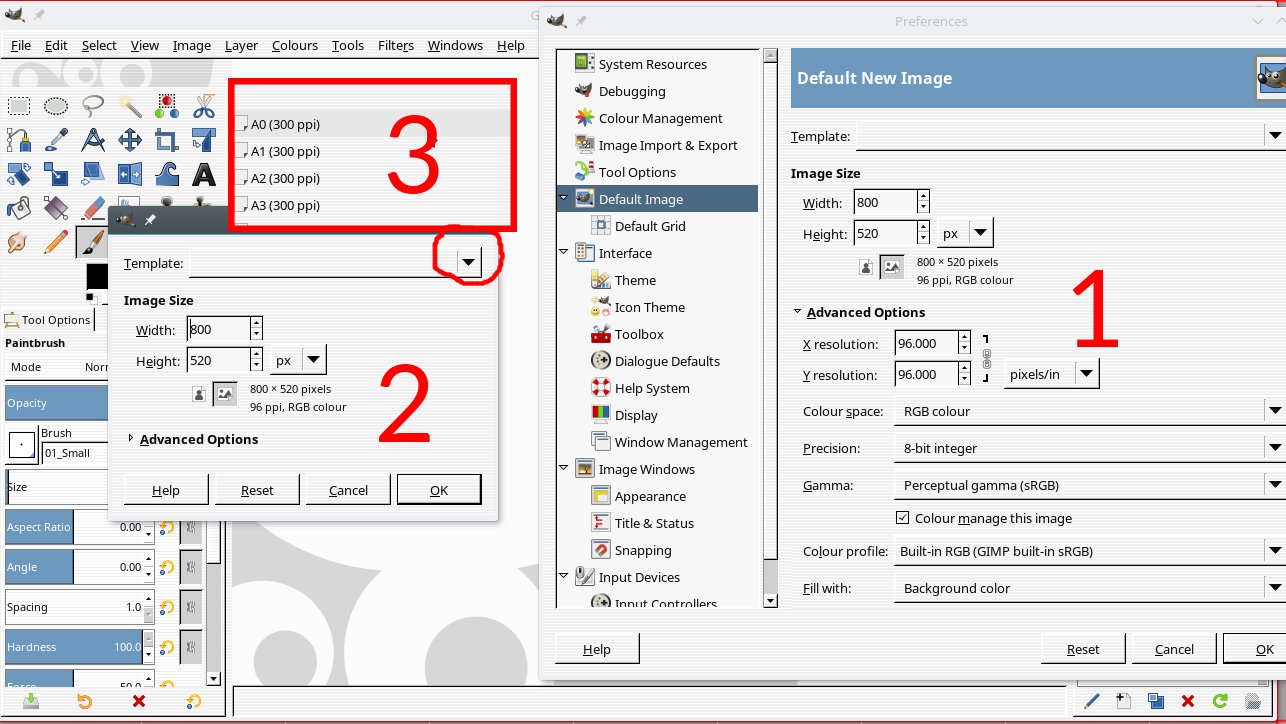Click the green refresh icon in the bottom-right dock

pyautogui.click(x=1220, y=701)
